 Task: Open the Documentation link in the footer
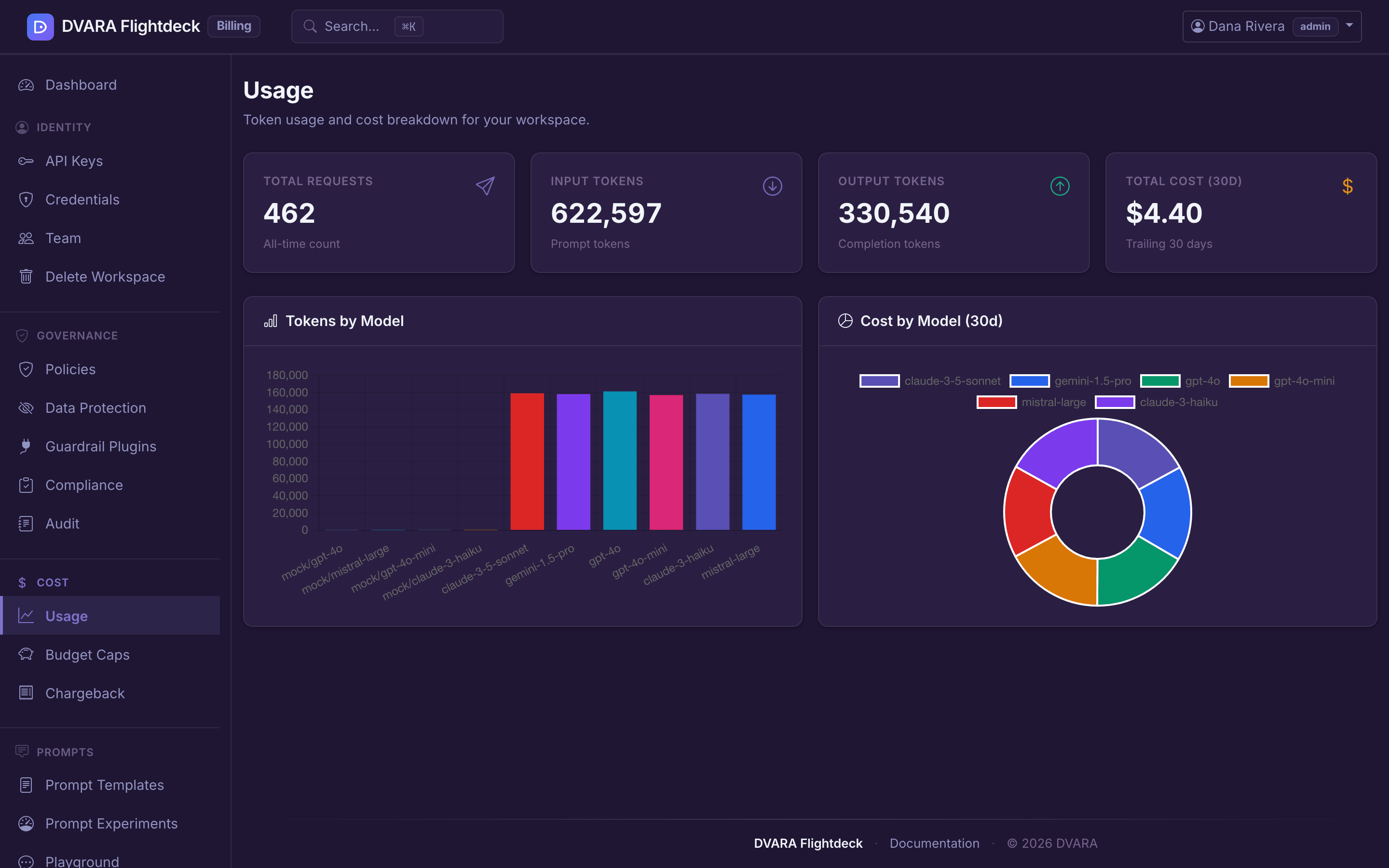[934, 843]
